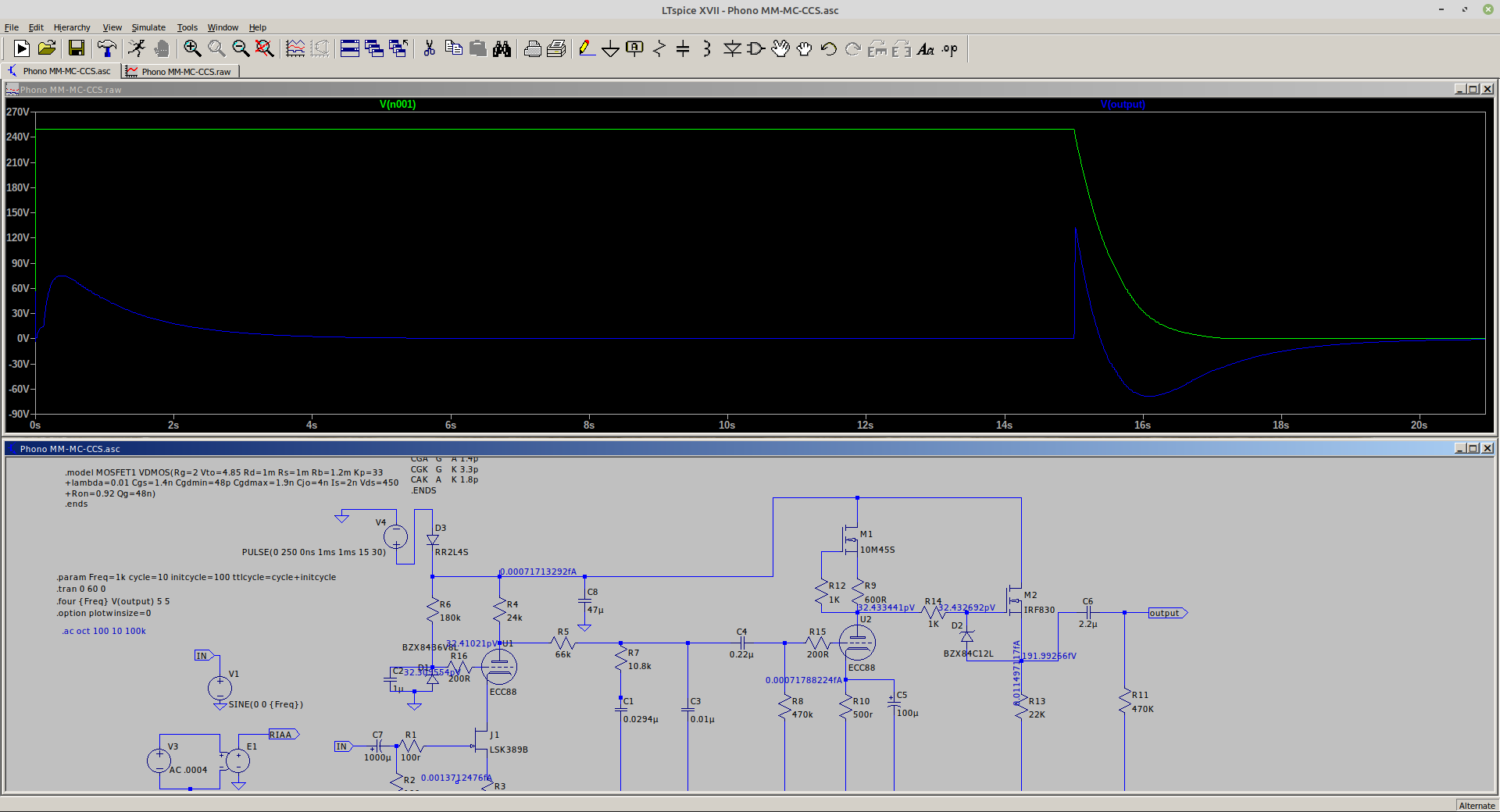1500x812 pixels.
Task: Click the Zoom to Fit icon
Action: coord(265,48)
